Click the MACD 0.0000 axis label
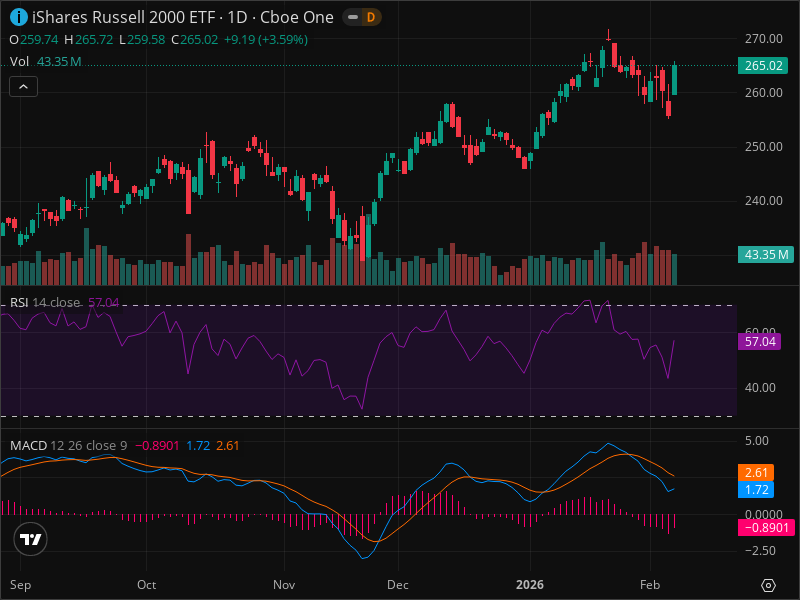 coord(763,514)
